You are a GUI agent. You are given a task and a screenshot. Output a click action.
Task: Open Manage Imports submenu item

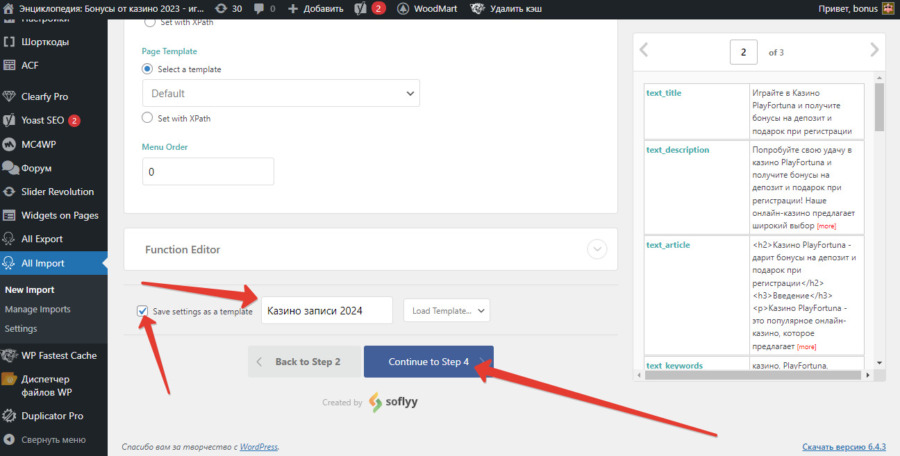click(x=37, y=309)
